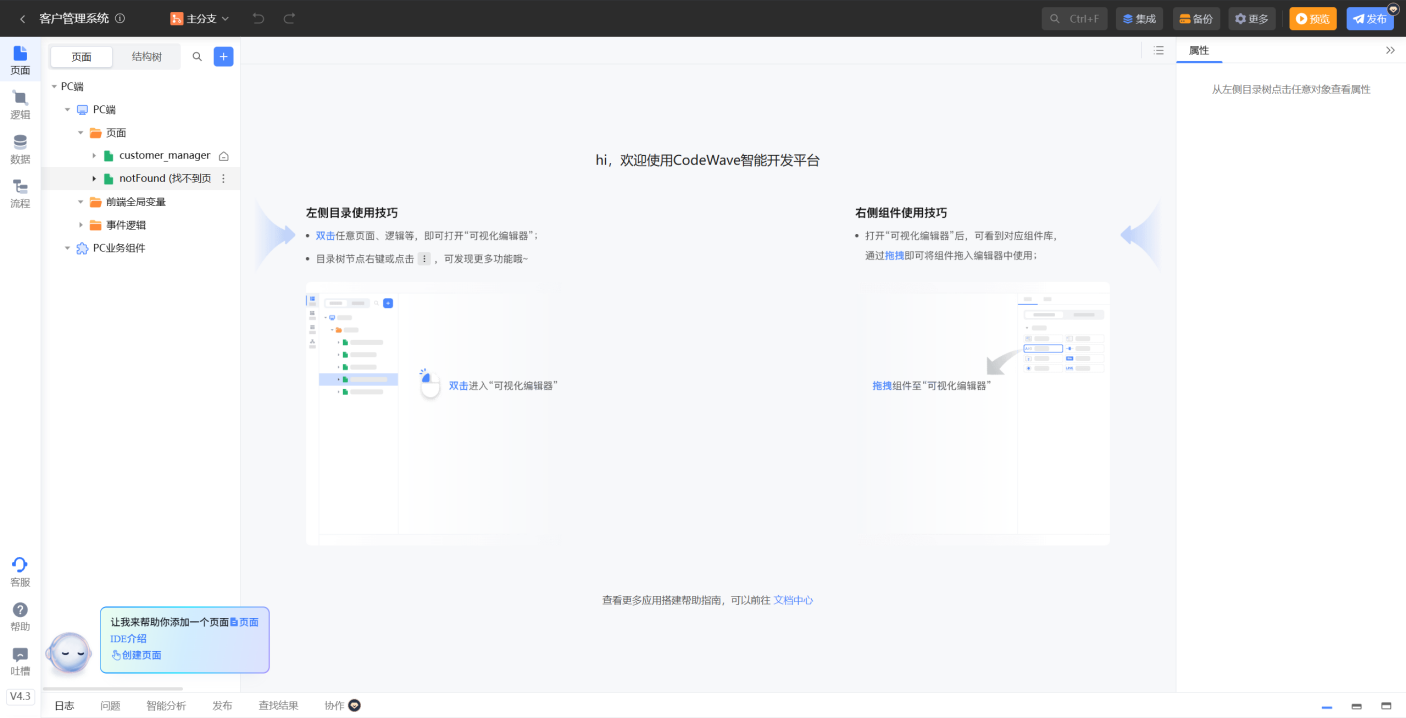Open the 发布 tab in bottom bar
The image size is (1406, 718).
222,705
